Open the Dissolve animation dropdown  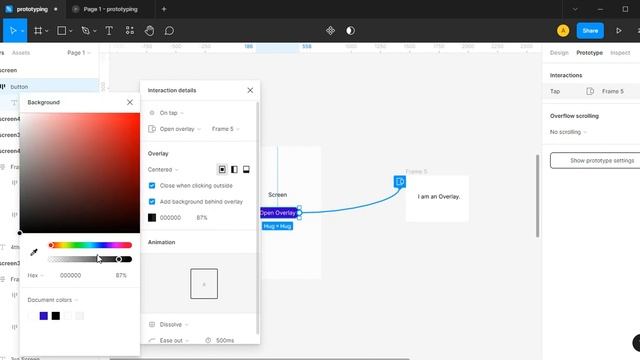click(174, 324)
